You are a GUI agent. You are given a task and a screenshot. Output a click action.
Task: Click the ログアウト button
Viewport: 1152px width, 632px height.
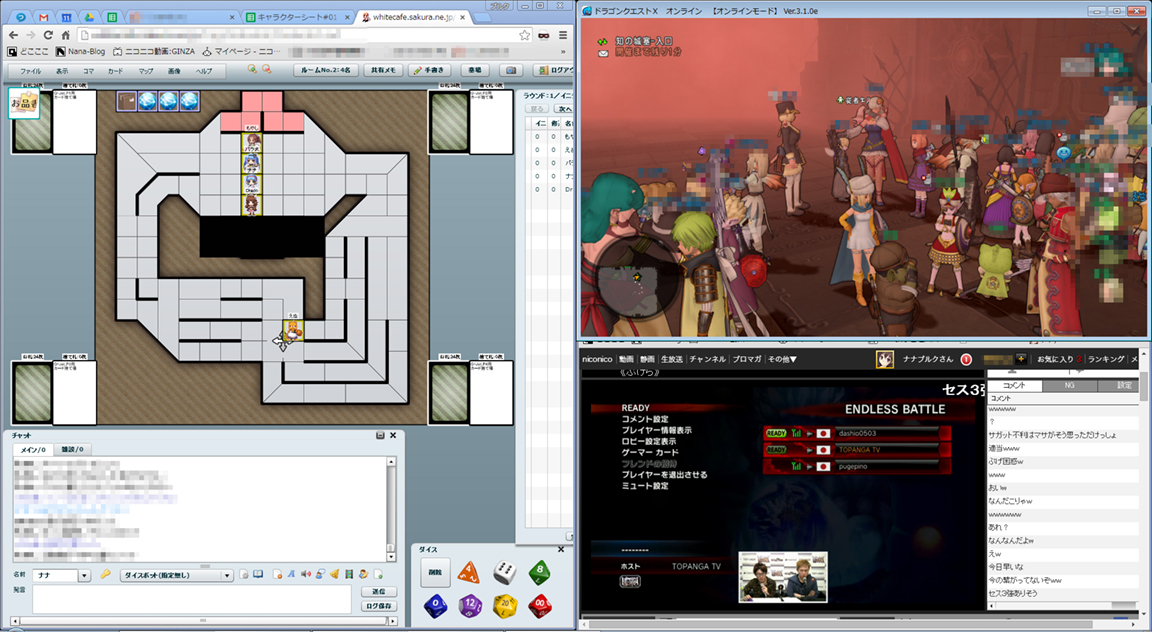555,70
